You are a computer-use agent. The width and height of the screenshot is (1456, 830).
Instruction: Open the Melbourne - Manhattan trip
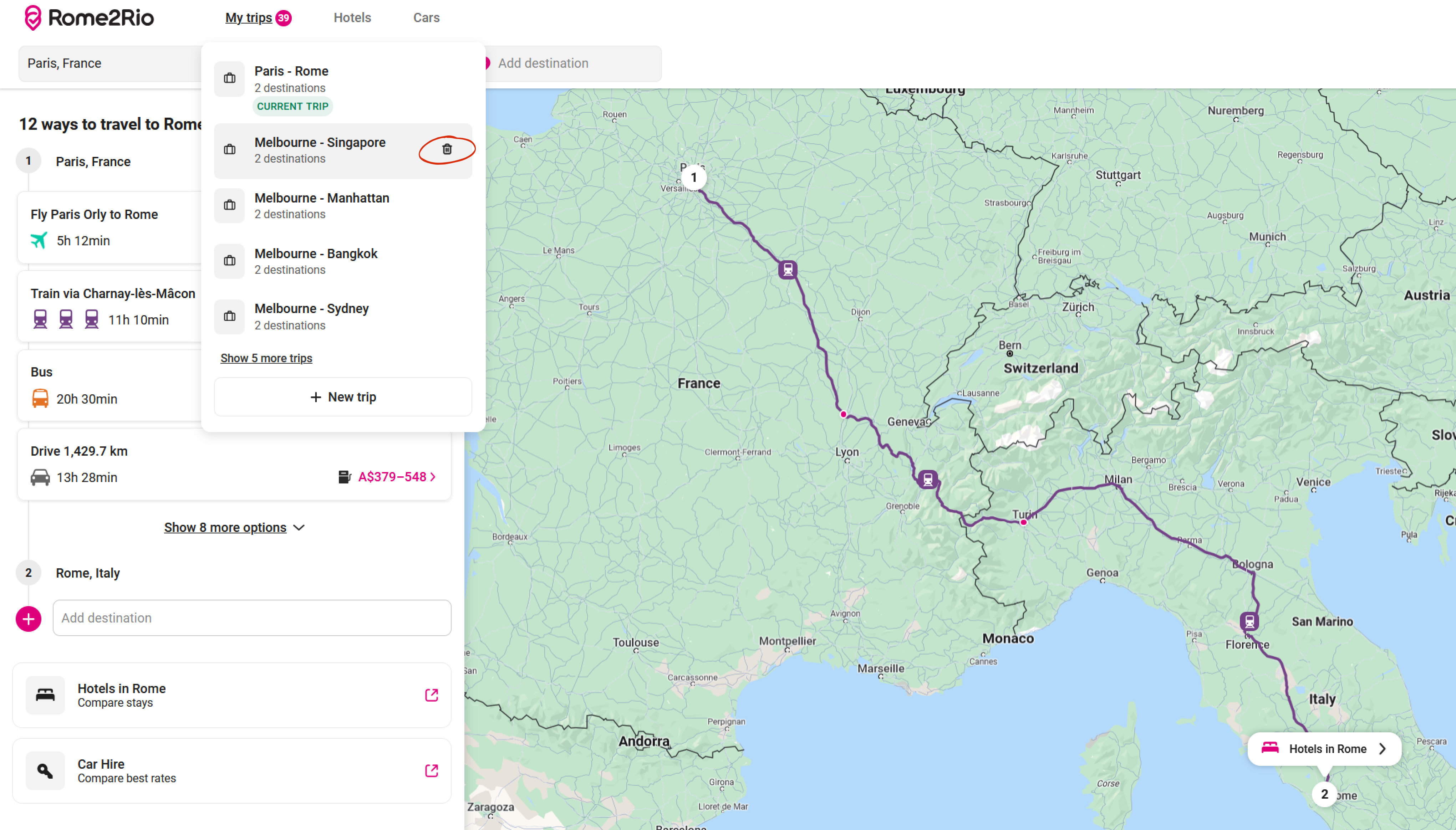pos(343,206)
